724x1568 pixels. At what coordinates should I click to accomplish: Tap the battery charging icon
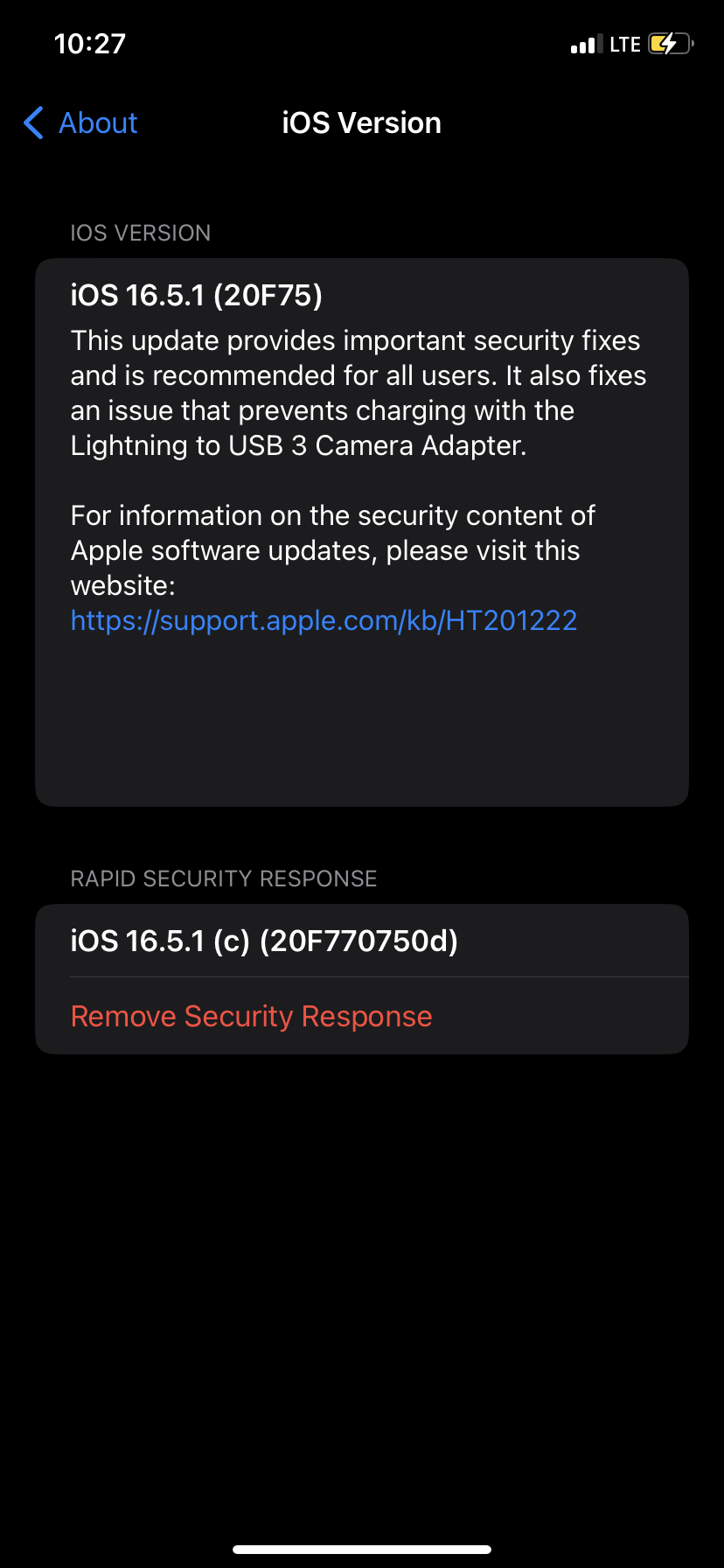670,44
